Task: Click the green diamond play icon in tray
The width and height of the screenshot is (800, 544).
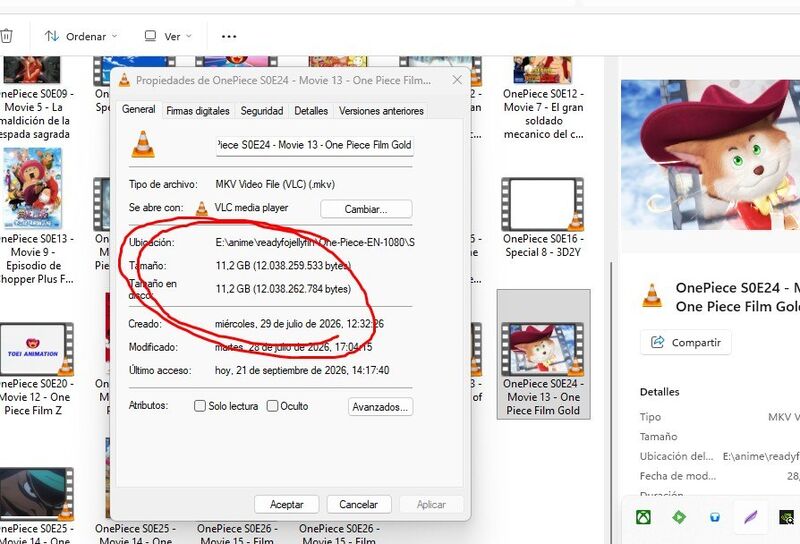Action: pos(679,517)
